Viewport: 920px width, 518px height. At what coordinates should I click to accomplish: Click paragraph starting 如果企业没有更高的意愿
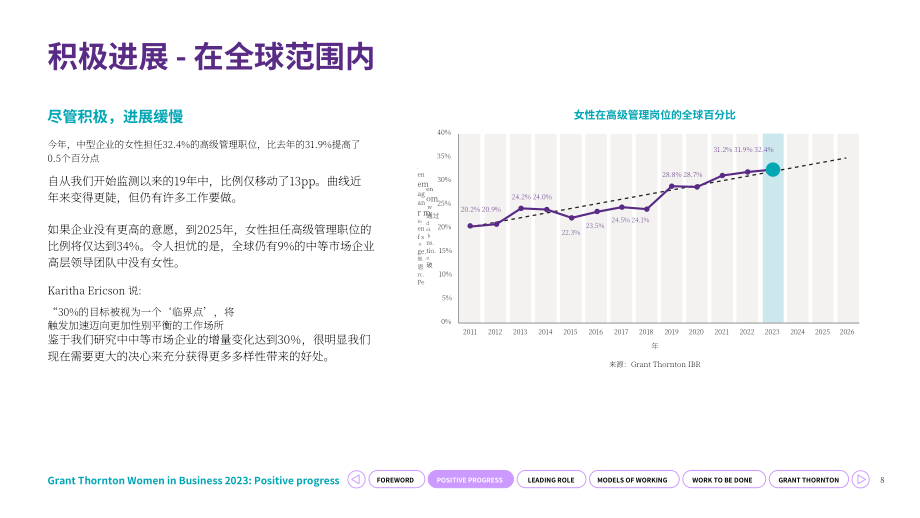211,246
